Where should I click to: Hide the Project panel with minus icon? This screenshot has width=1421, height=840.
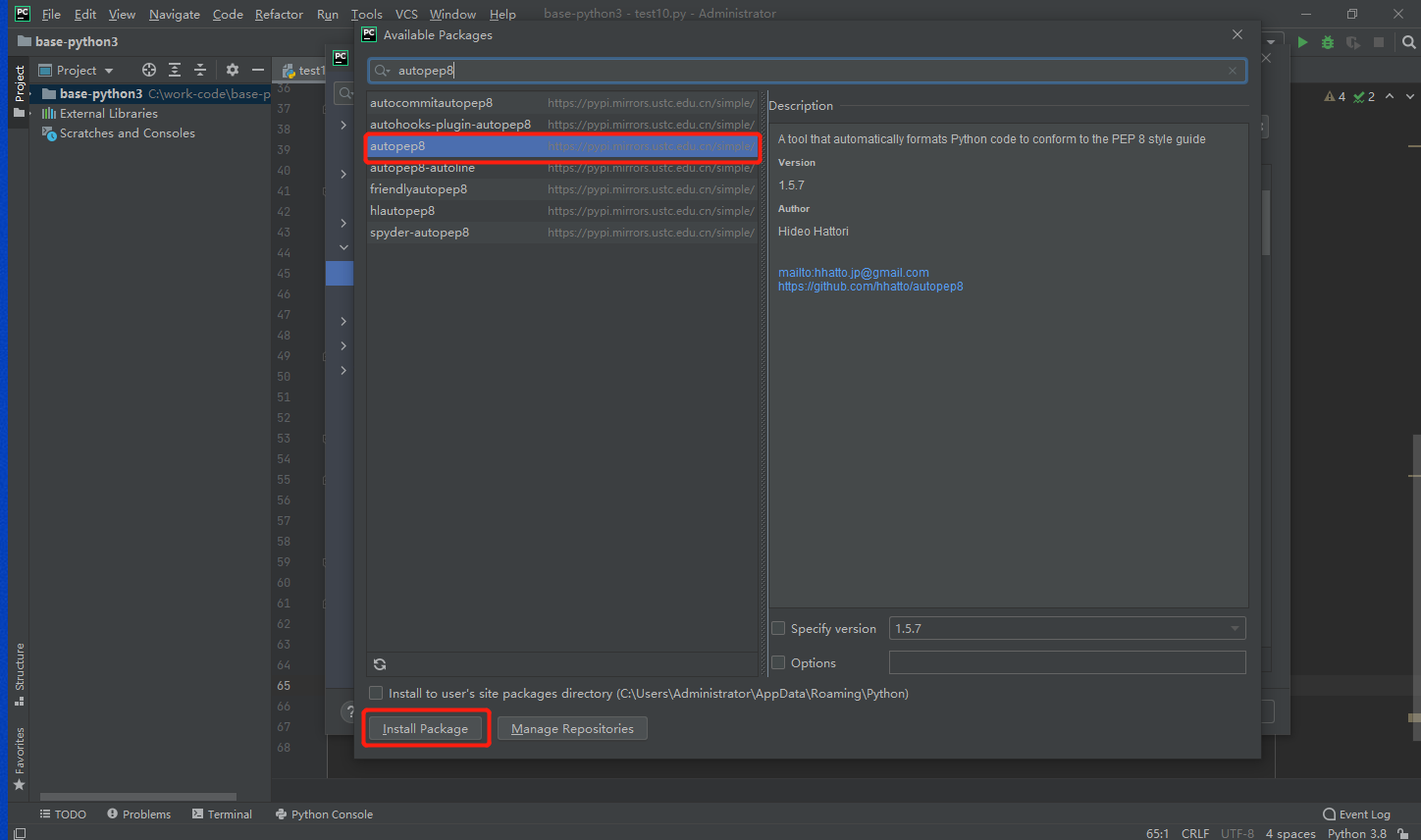(258, 70)
